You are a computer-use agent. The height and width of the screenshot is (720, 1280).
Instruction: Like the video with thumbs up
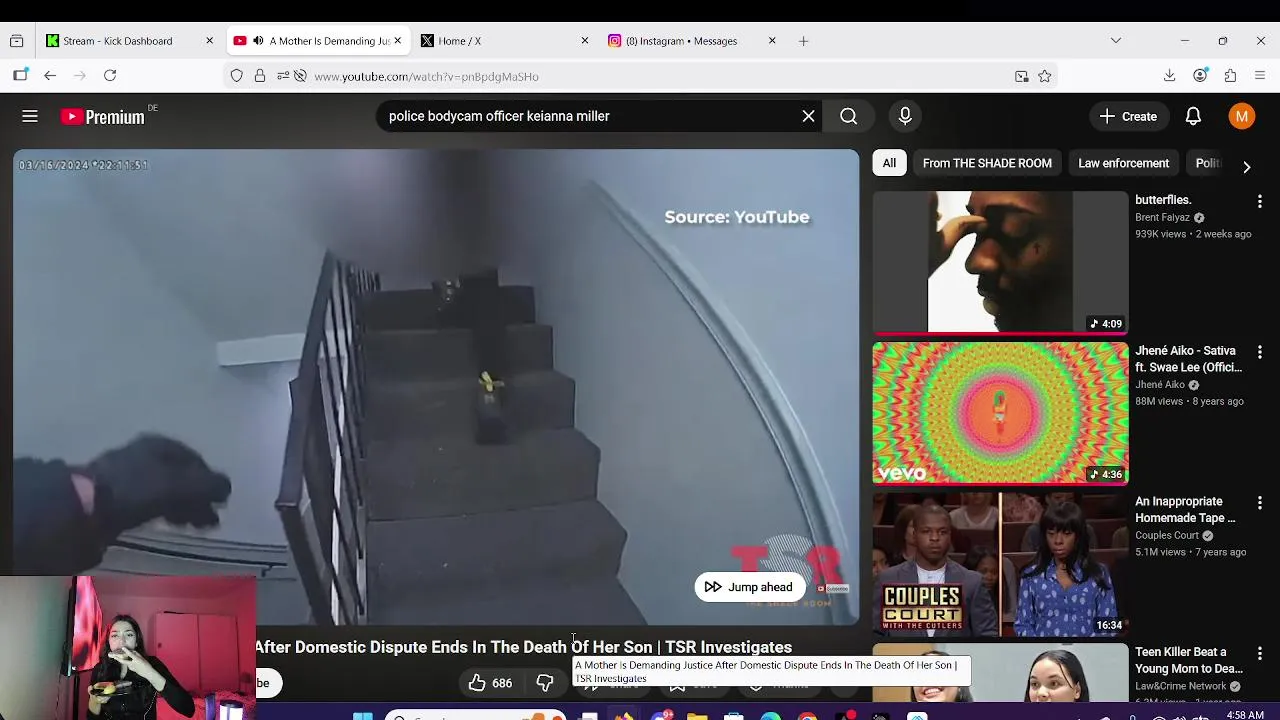tap(489, 683)
